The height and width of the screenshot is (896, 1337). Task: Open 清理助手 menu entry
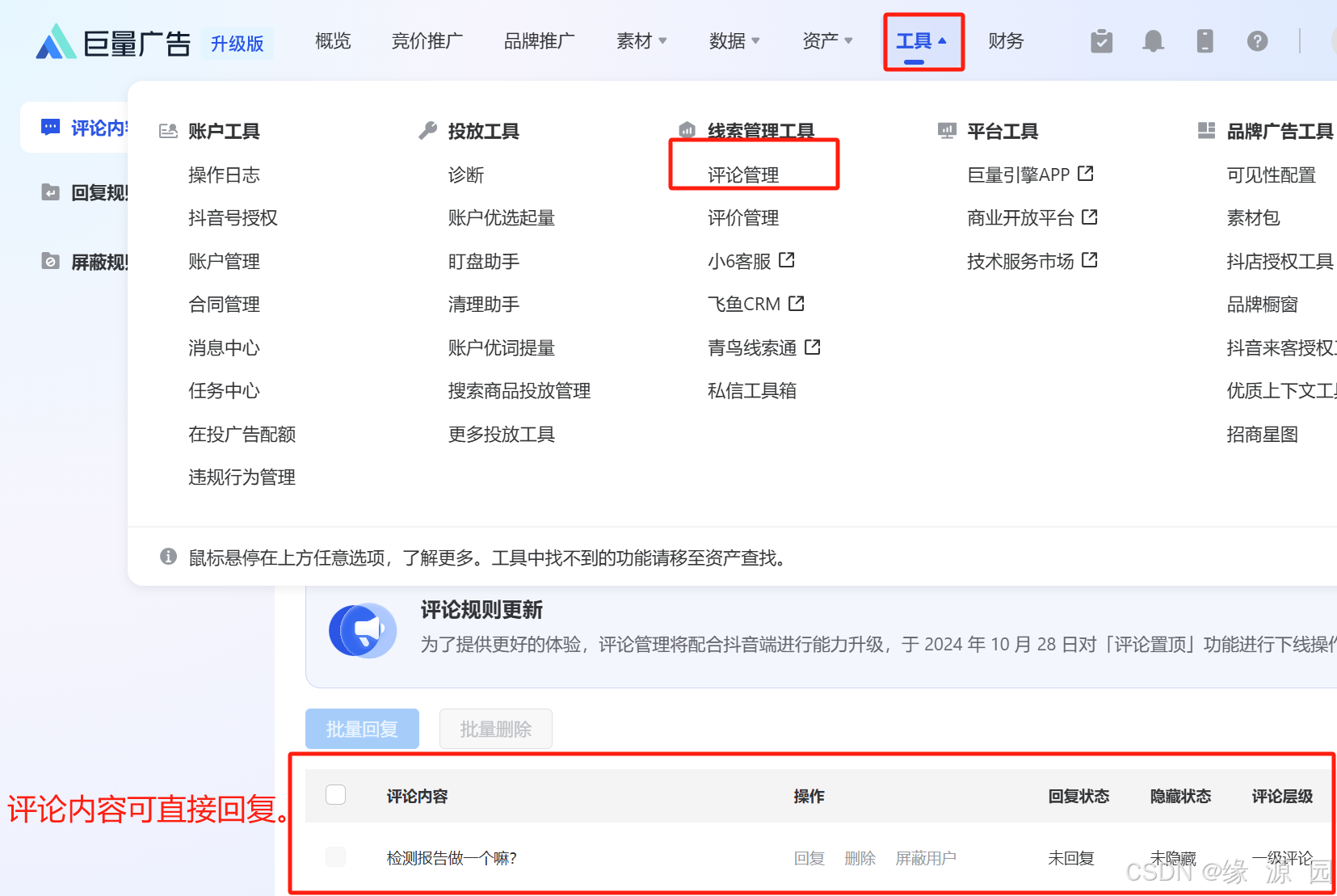484,305
